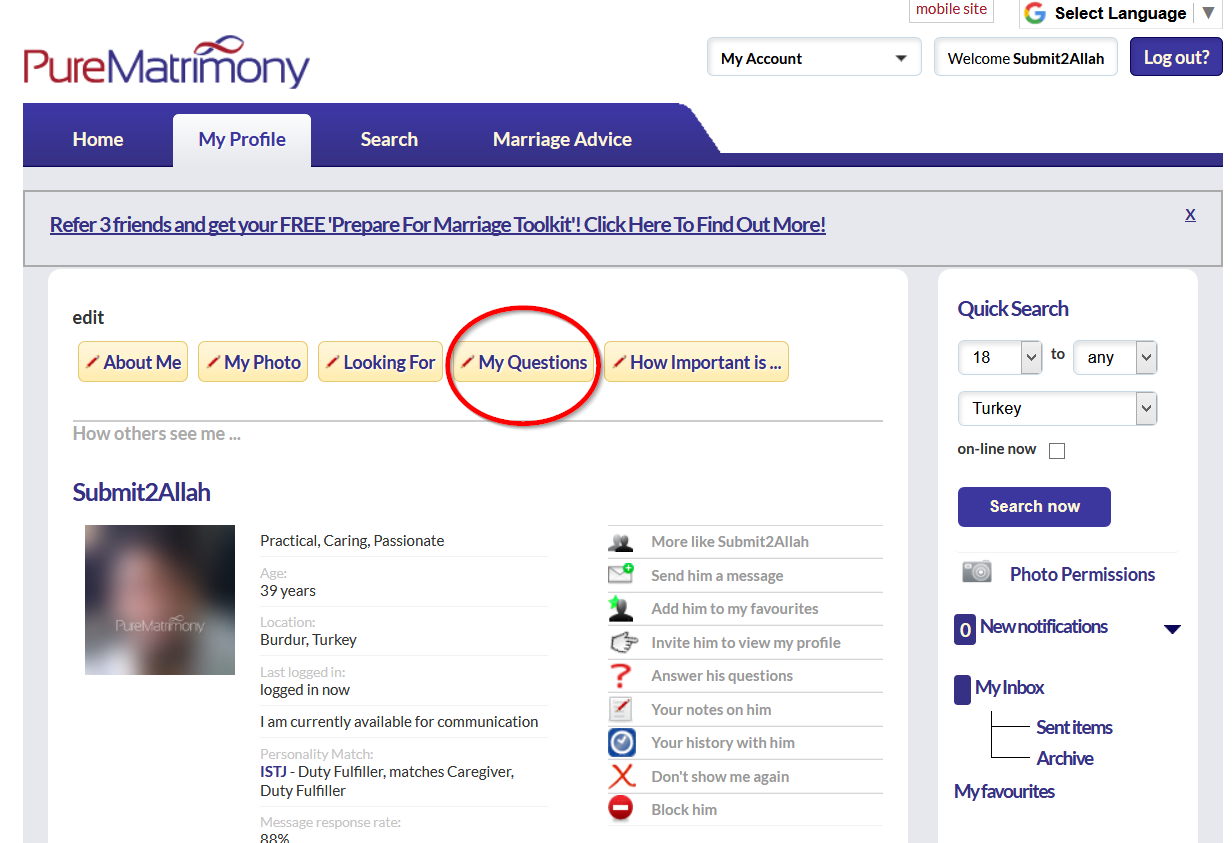The height and width of the screenshot is (843, 1232).
Task: Click the red Block him icon
Action: [621, 808]
